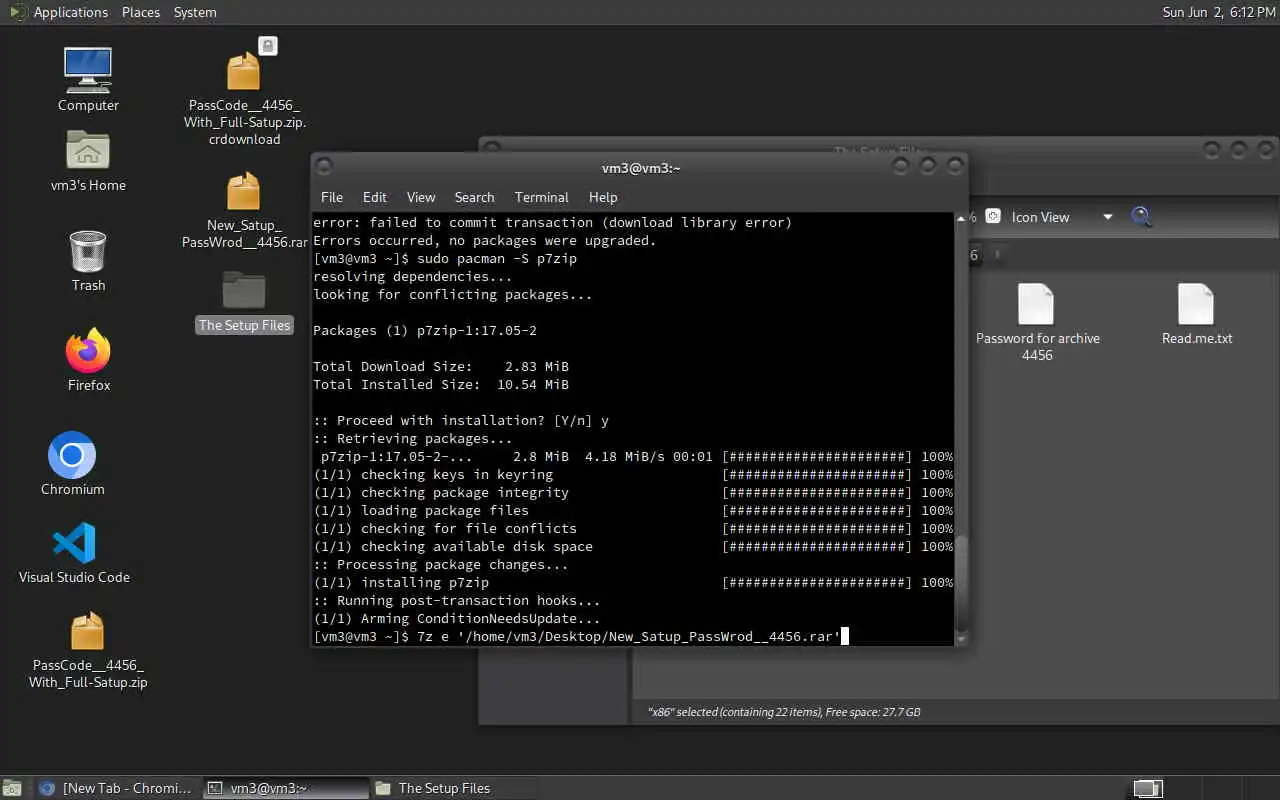Image resolution: width=1280 pixels, height=800 pixels.
Task: Click the search magnifier in file manager
Action: pyautogui.click(x=1142, y=216)
